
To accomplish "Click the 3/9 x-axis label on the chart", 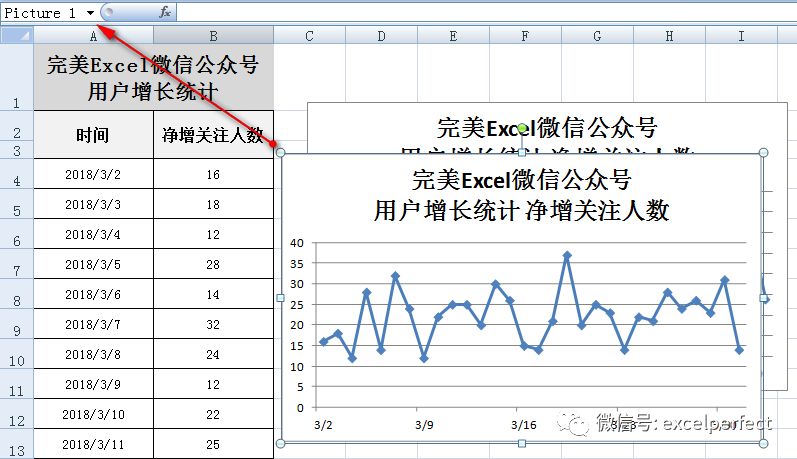I will coord(424,424).
